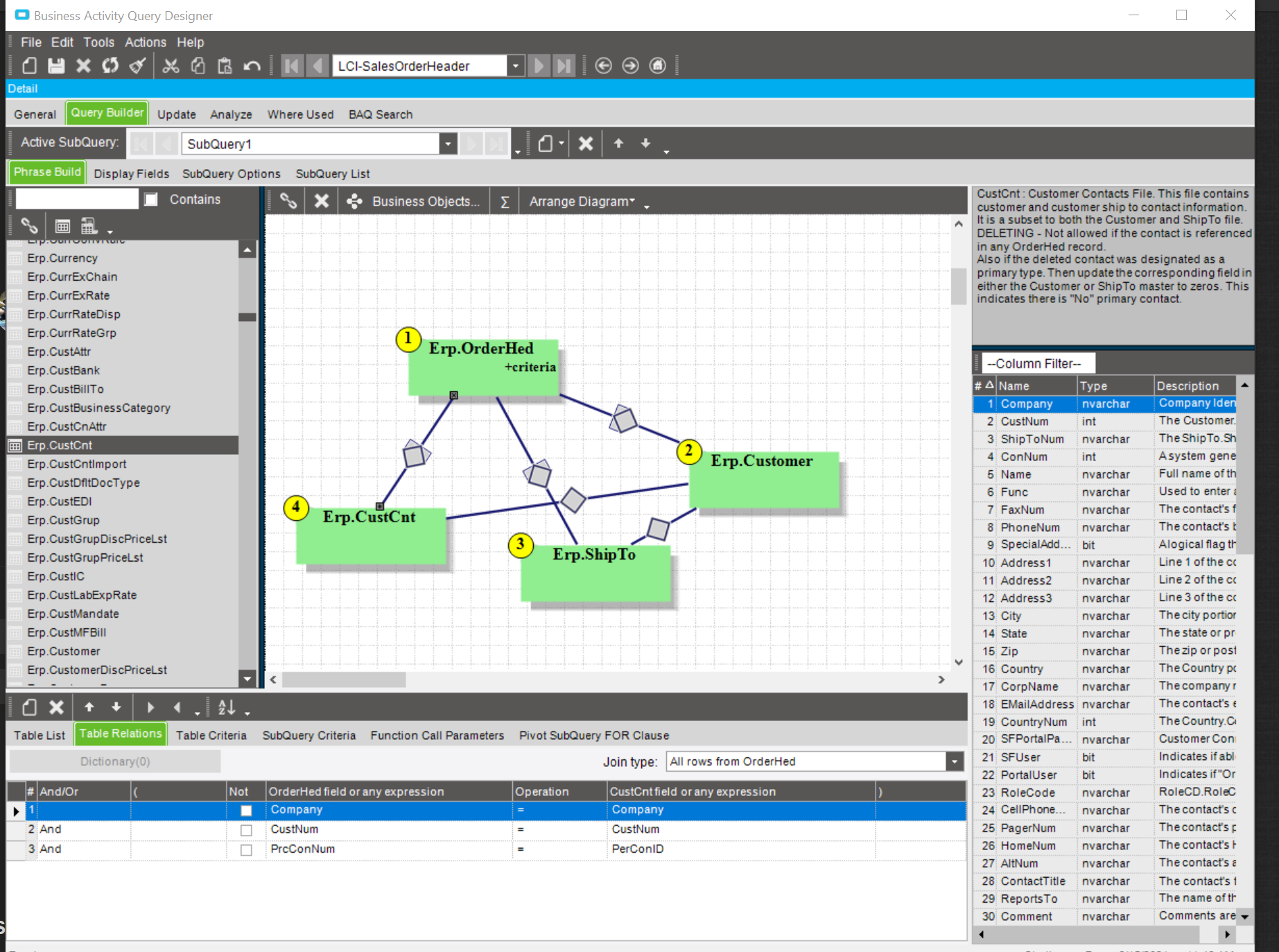Expand the Arrange Diagram menu
Screen dimensions: 1279x952
pyautogui.click(x=582, y=202)
